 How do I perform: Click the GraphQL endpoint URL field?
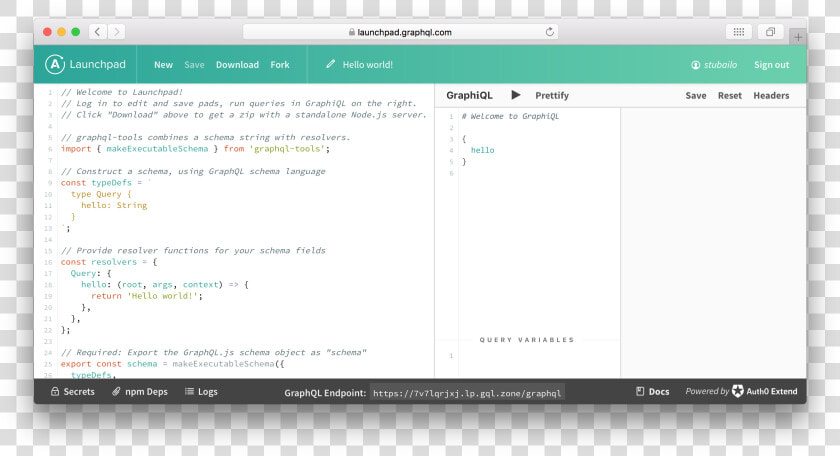467,393
